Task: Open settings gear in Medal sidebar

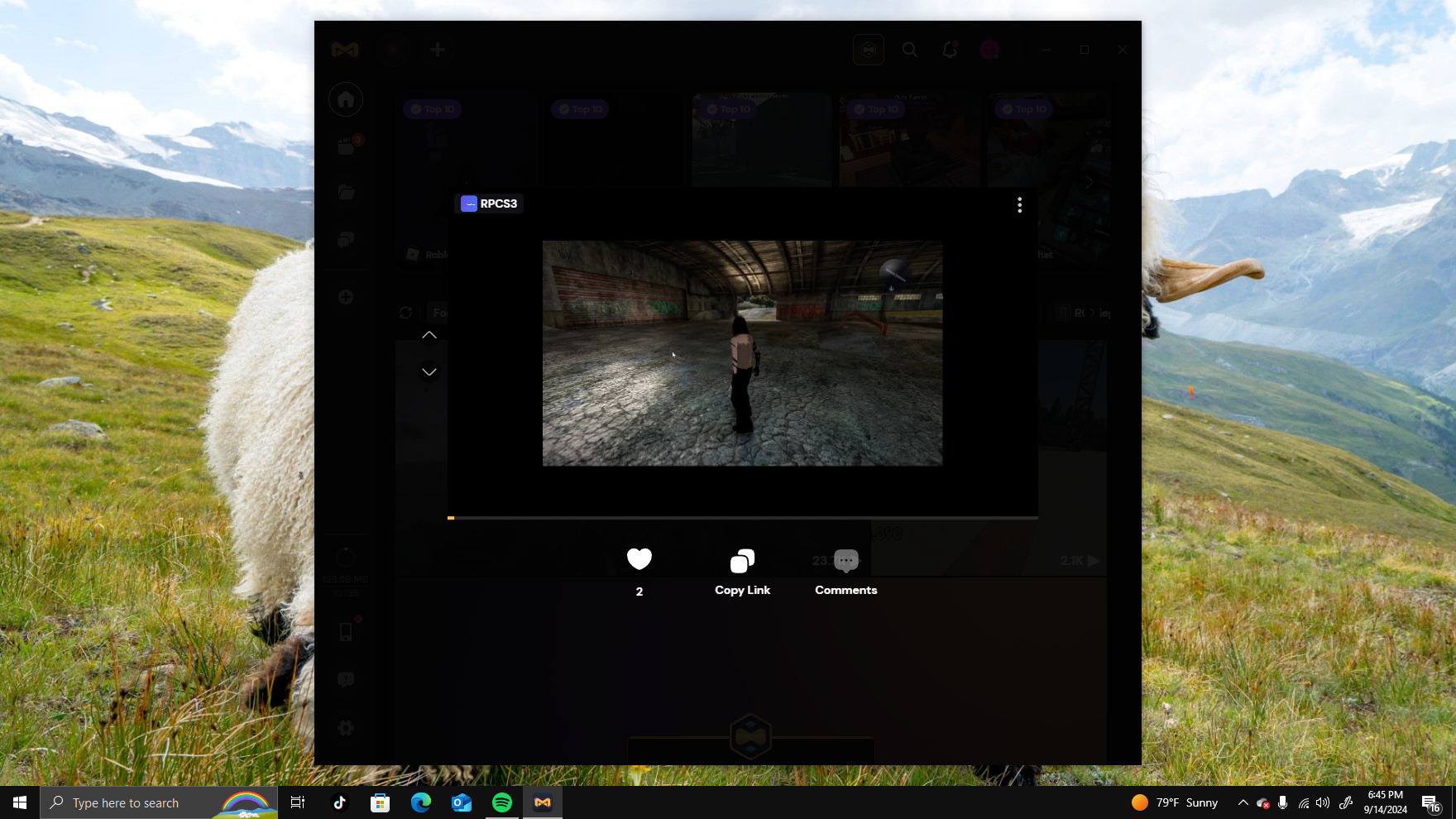Action: tap(346, 728)
